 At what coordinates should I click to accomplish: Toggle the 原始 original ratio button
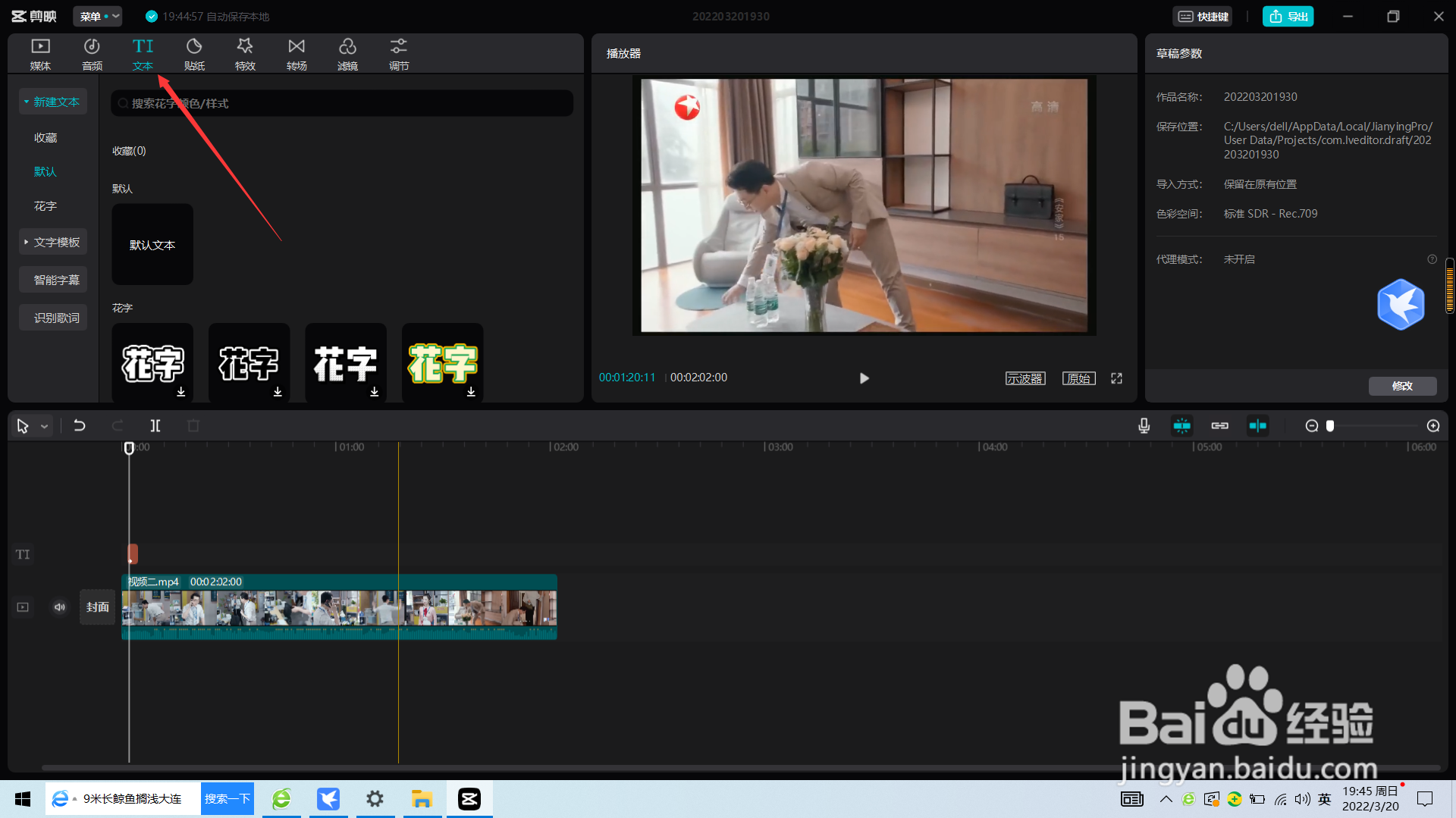tap(1079, 378)
